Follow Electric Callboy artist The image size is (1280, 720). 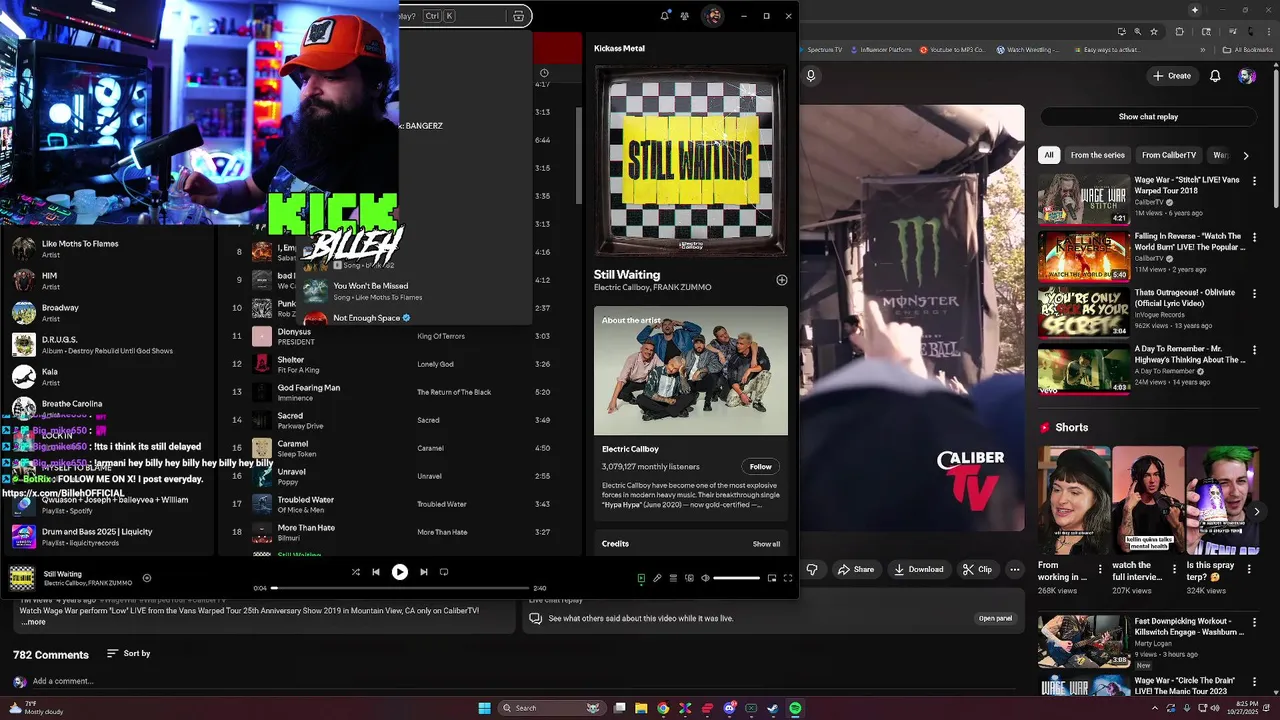pos(761,466)
